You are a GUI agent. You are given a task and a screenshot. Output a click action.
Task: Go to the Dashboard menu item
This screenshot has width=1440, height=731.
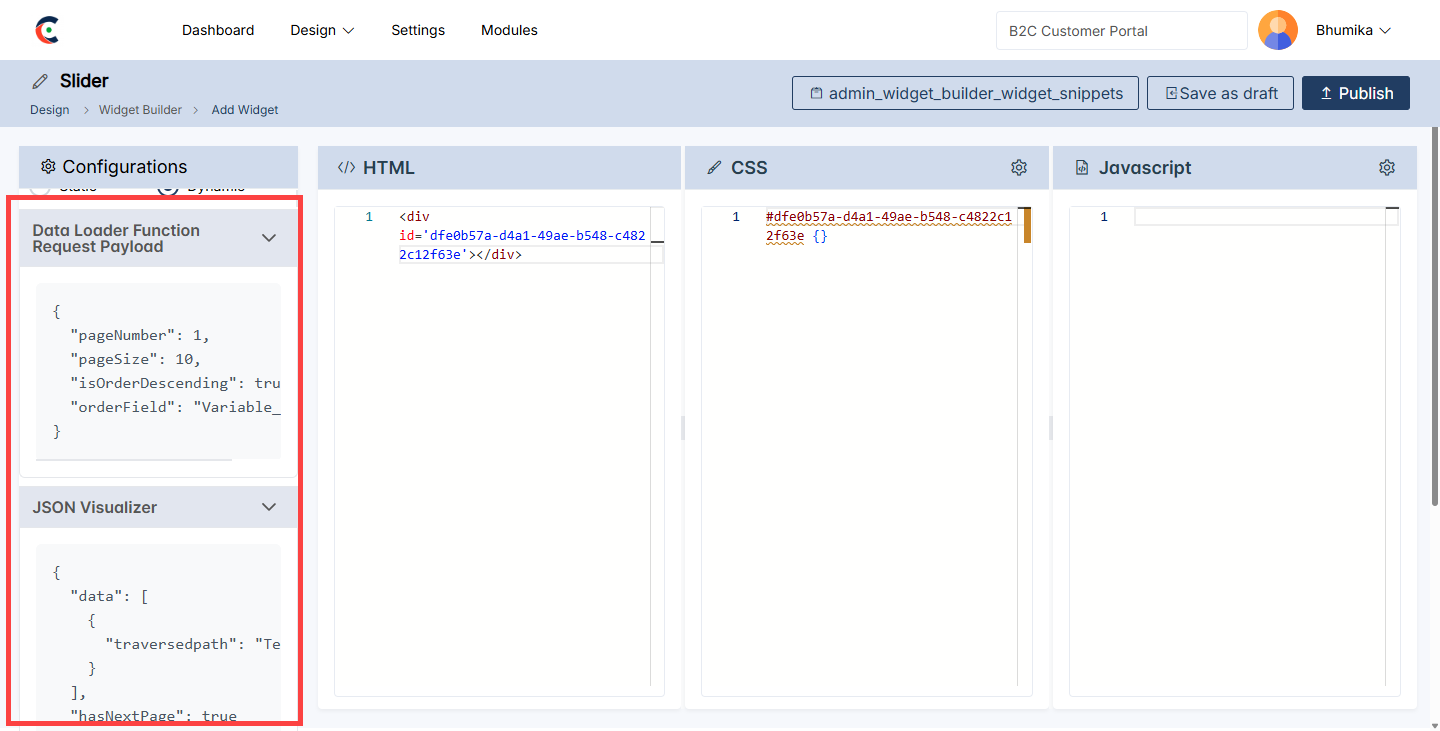pos(218,30)
